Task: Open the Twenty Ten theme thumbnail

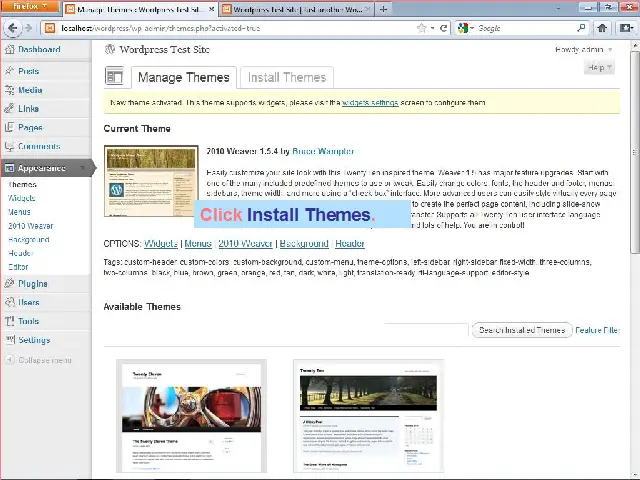Action: pos(368,416)
